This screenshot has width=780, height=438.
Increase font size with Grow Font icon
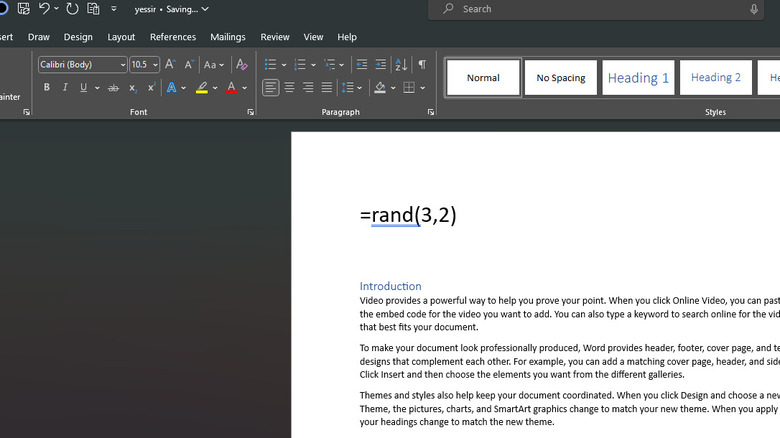coord(170,65)
